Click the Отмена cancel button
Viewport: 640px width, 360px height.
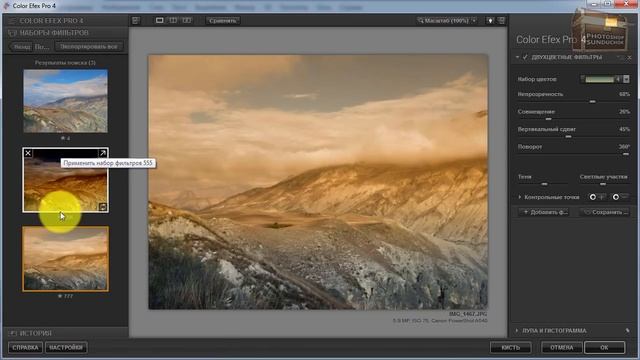562,348
